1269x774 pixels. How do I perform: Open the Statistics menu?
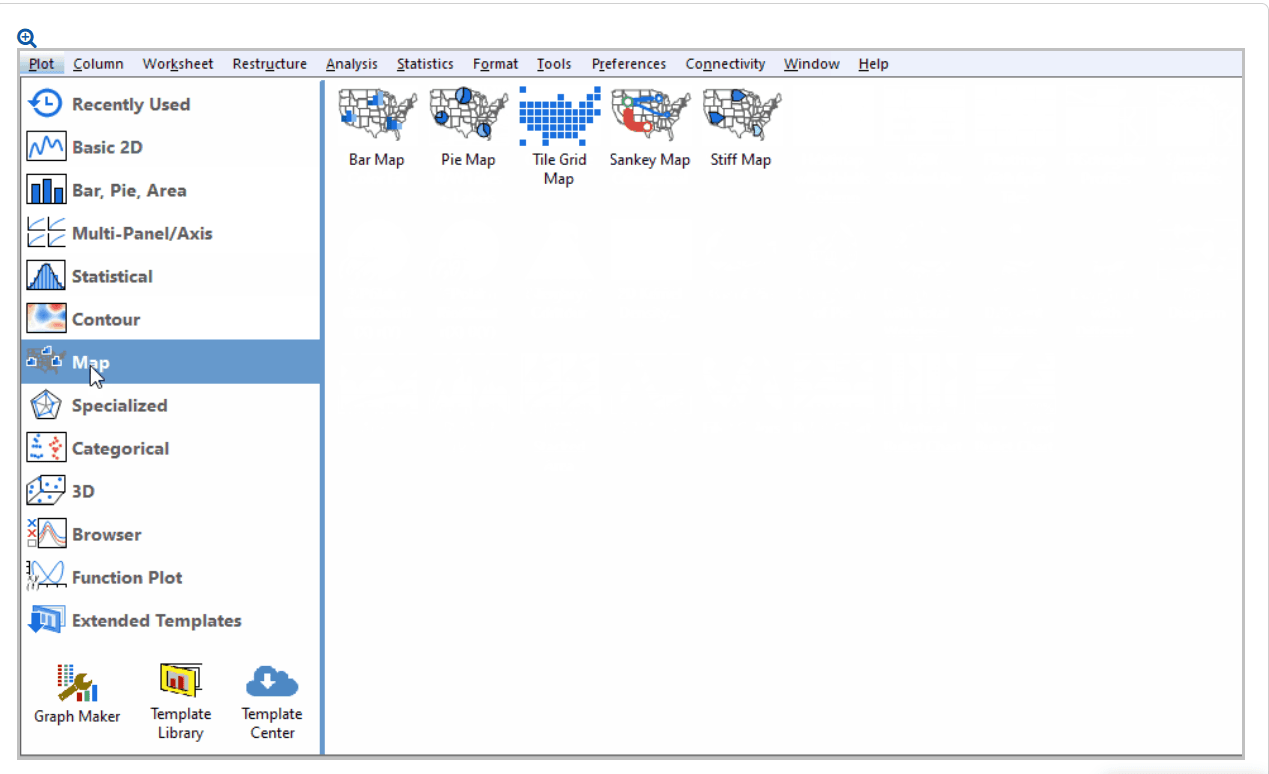[425, 63]
